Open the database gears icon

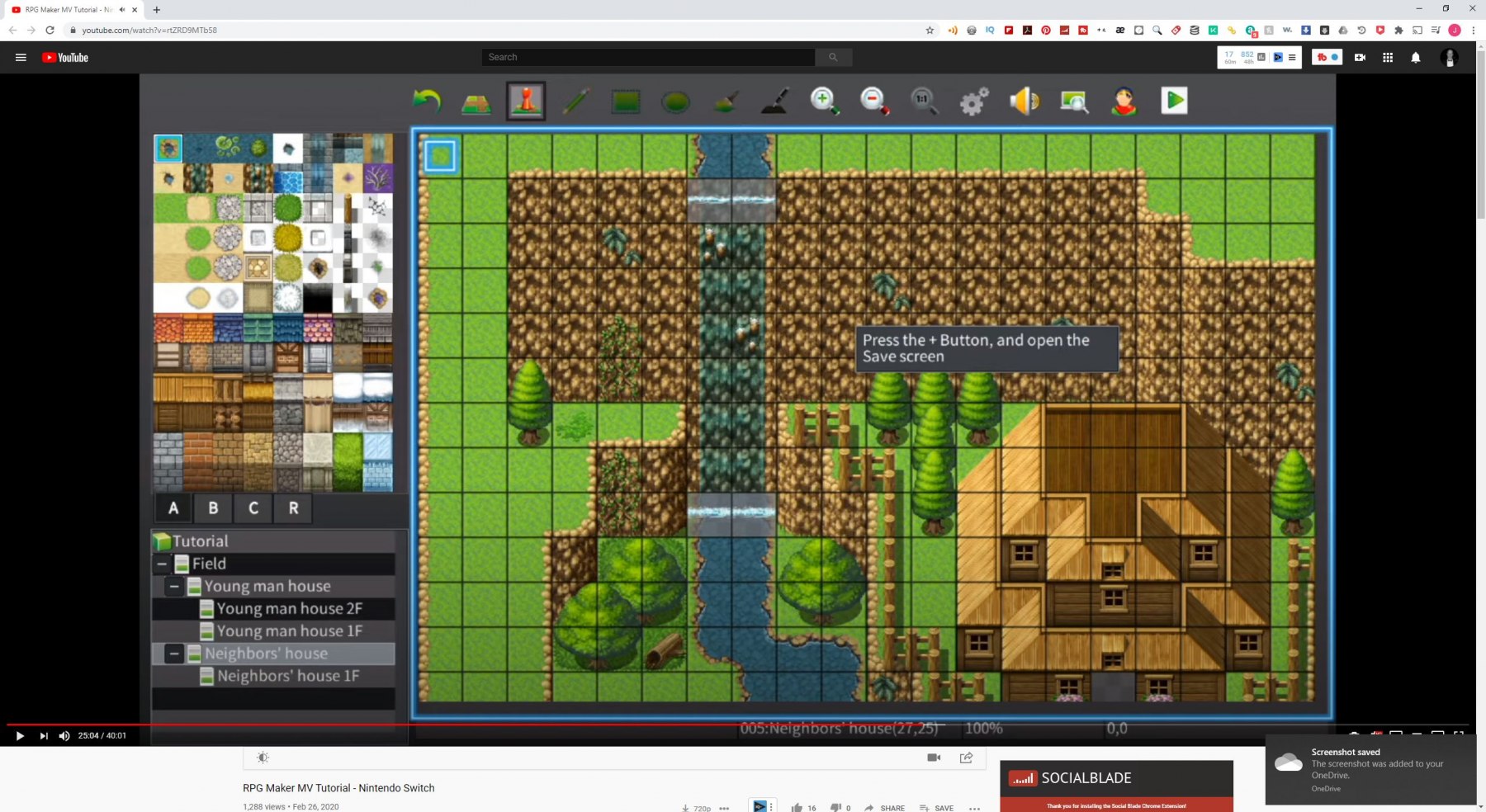[x=974, y=101]
